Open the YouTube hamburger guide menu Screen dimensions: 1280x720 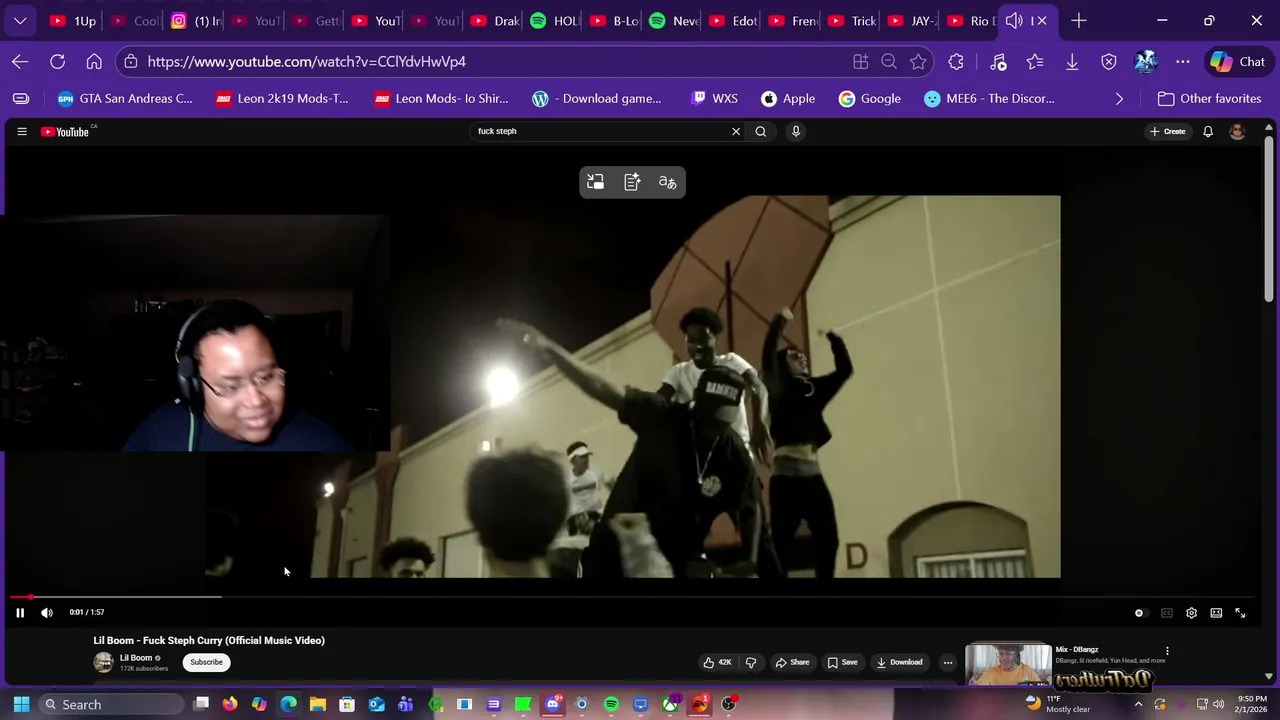(x=22, y=132)
